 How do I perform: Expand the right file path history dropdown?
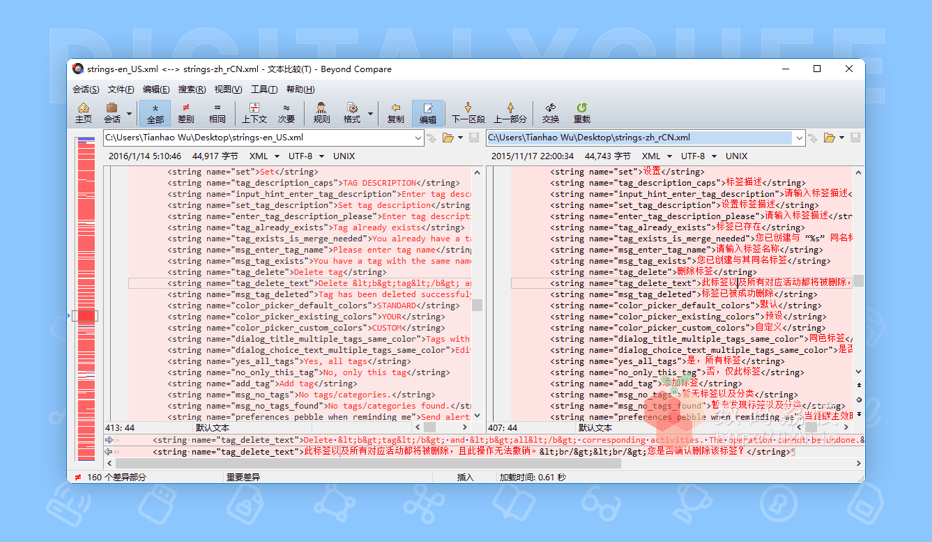799,138
